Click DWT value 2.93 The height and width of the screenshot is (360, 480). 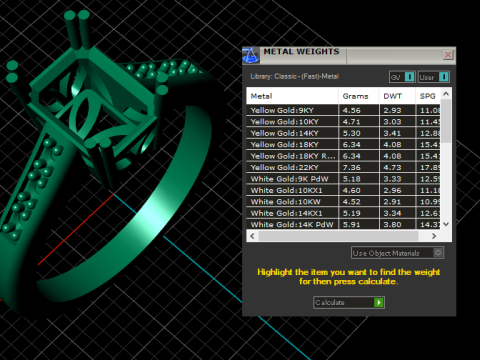click(392, 110)
